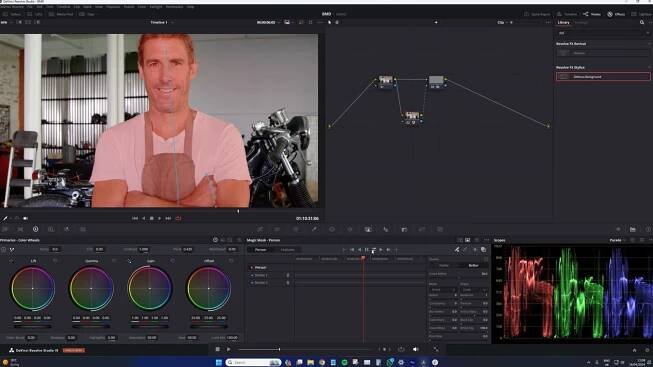Open the Color Wheels palette icon
Viewport: 653px width, 367px height.
pyautogui.click(x=35, y=229)
